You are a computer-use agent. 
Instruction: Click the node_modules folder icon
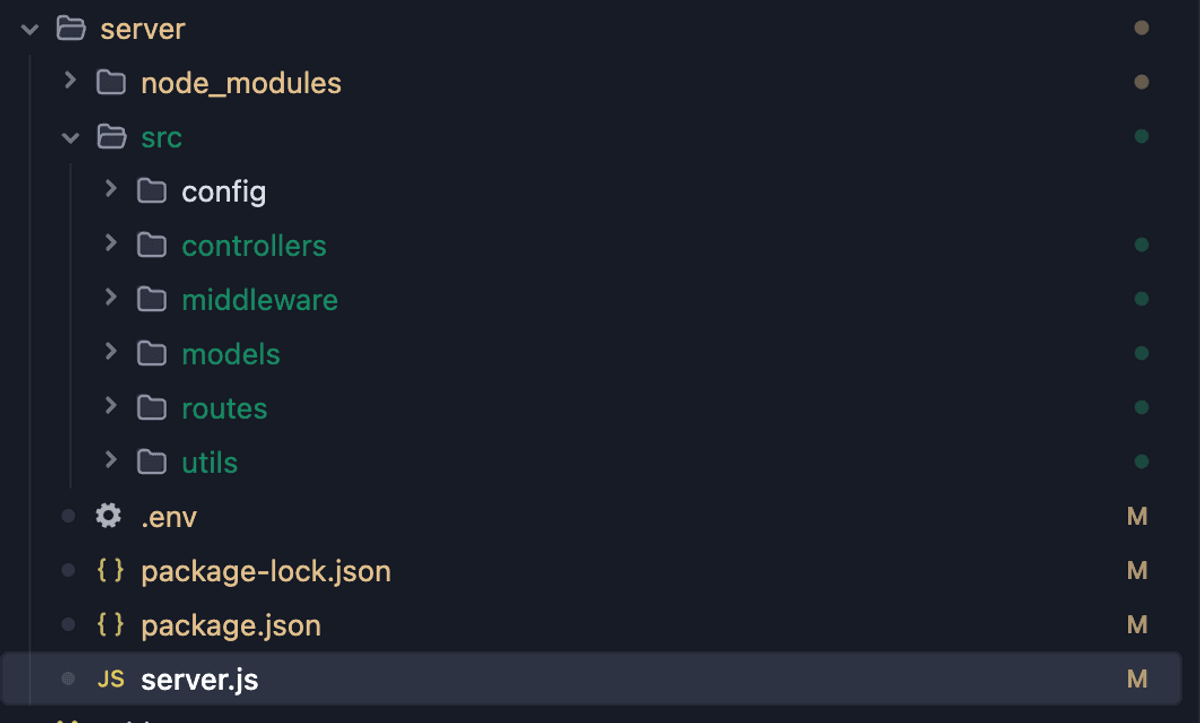[x=110, y=82]
